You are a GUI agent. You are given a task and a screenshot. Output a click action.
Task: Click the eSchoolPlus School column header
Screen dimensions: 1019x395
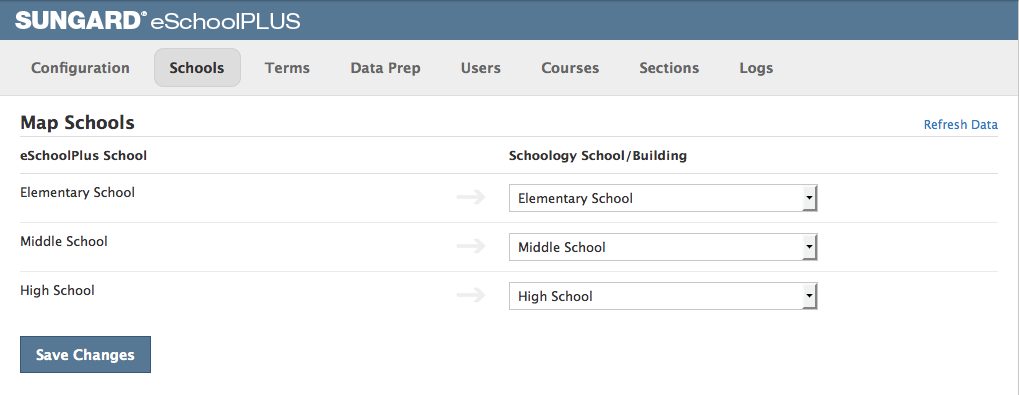pos(83,156)
